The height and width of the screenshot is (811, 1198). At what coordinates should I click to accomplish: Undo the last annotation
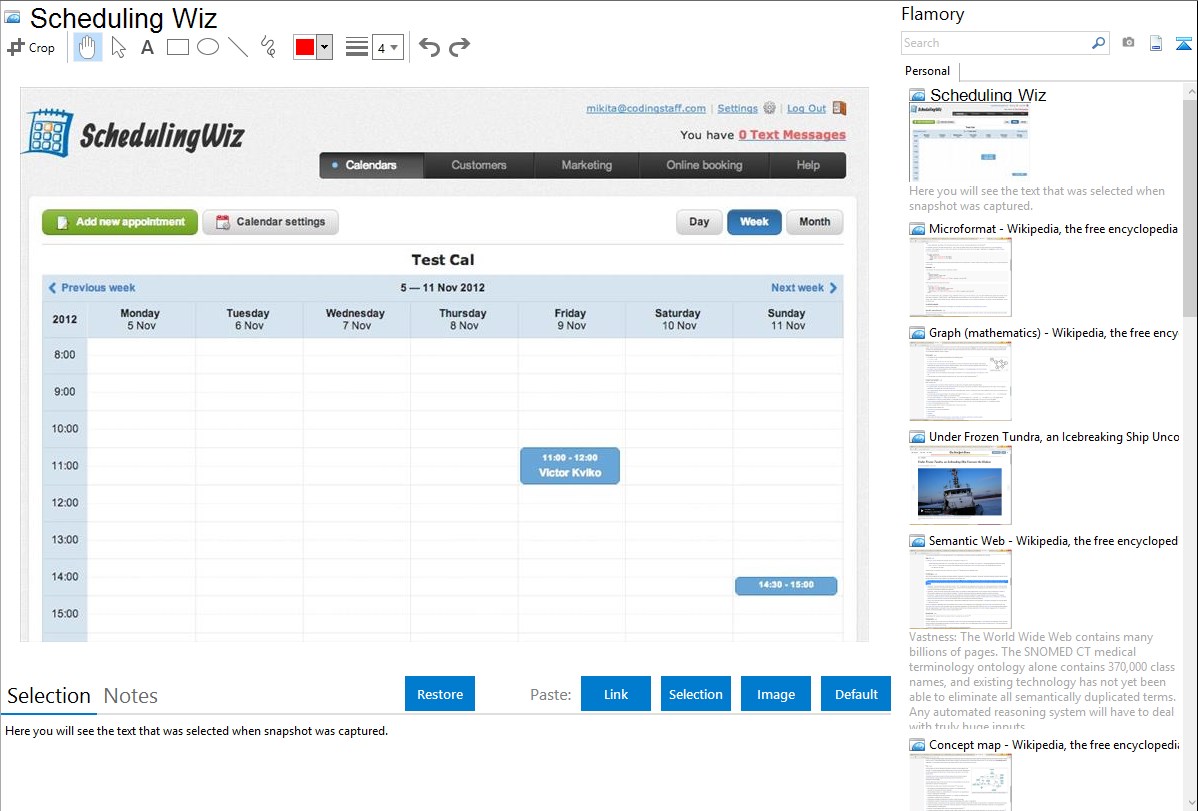pyautogui.click(x=429, y=47)
